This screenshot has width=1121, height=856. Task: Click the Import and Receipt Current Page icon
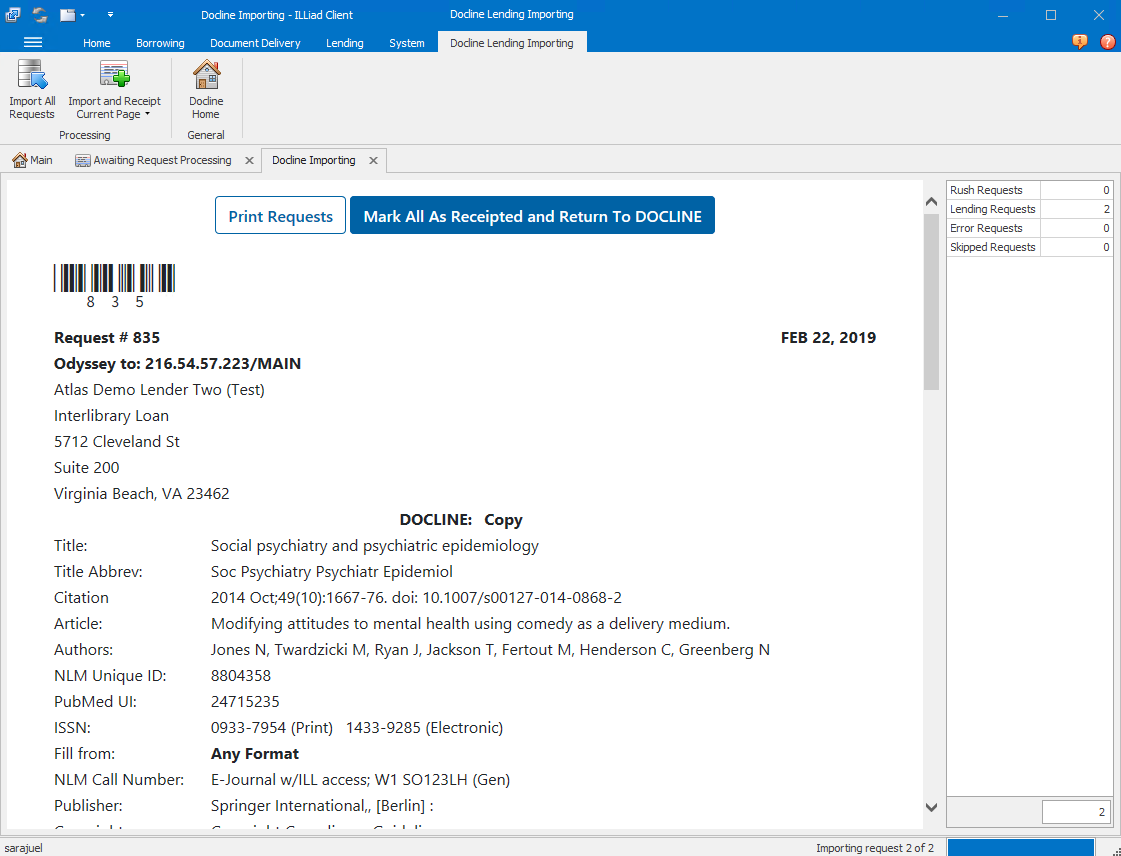coord(114,74)
